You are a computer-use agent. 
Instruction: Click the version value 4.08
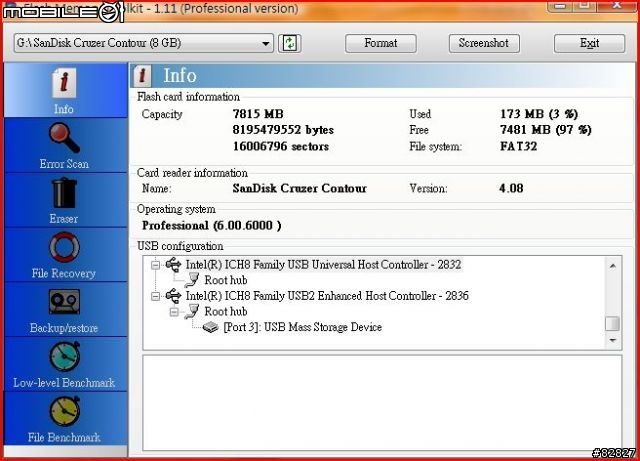click(x=511, y=188)
